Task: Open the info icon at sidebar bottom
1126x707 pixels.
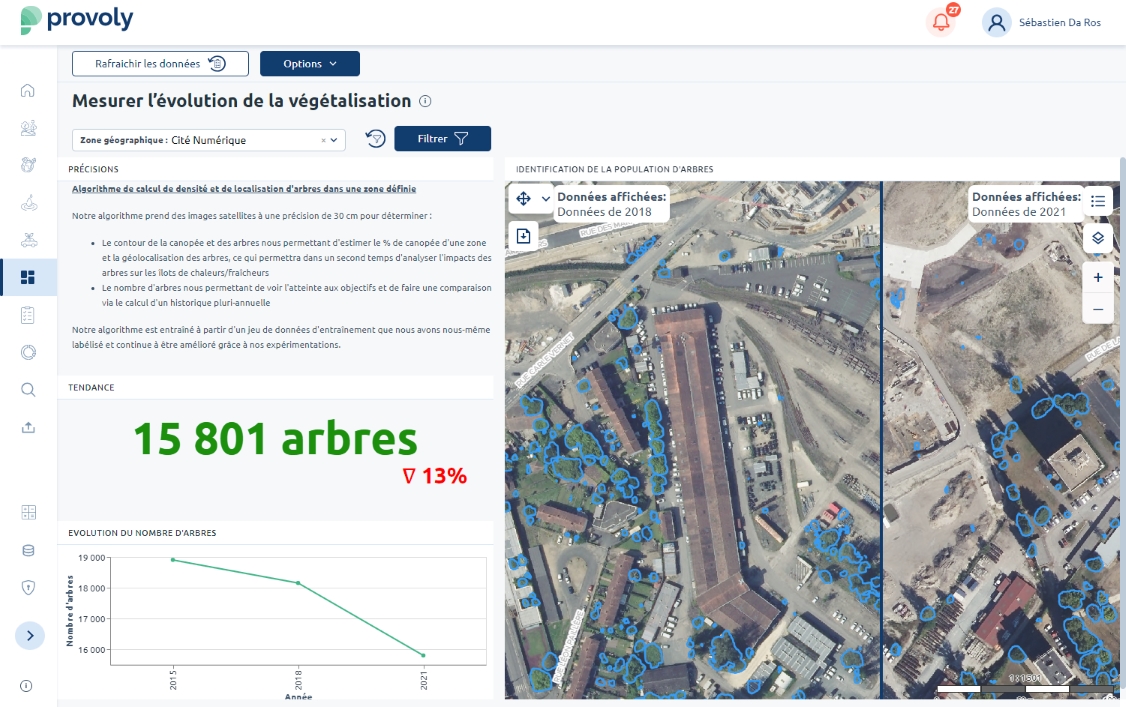Action: coord(27,686)
